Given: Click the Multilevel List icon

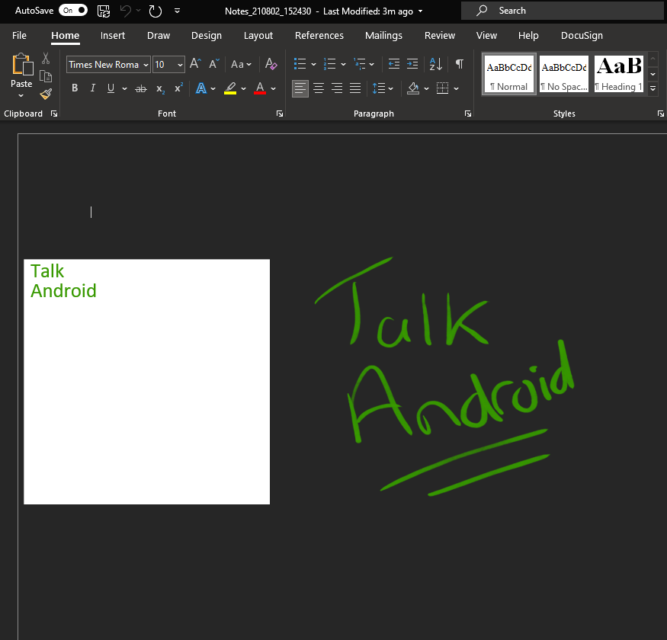Looking at the screenshot, I should pos(359,64).
